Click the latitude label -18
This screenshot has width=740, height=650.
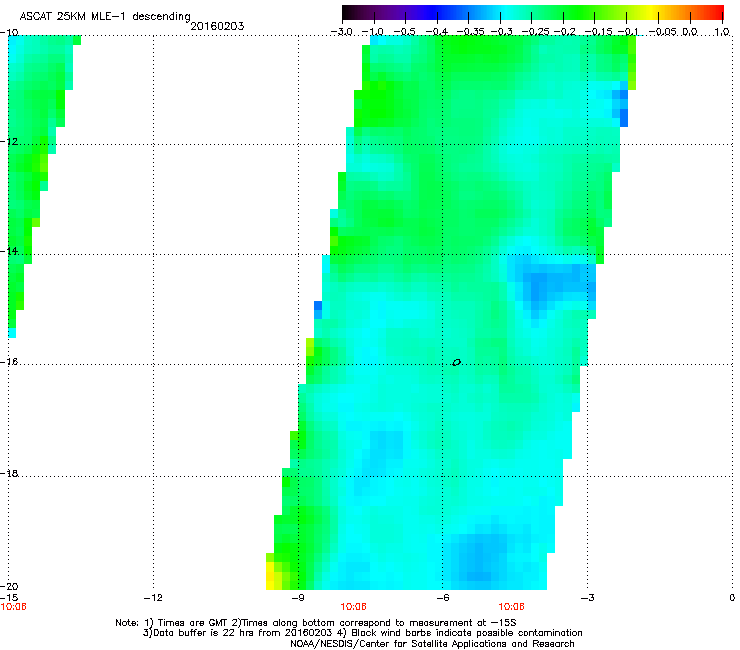9,473
